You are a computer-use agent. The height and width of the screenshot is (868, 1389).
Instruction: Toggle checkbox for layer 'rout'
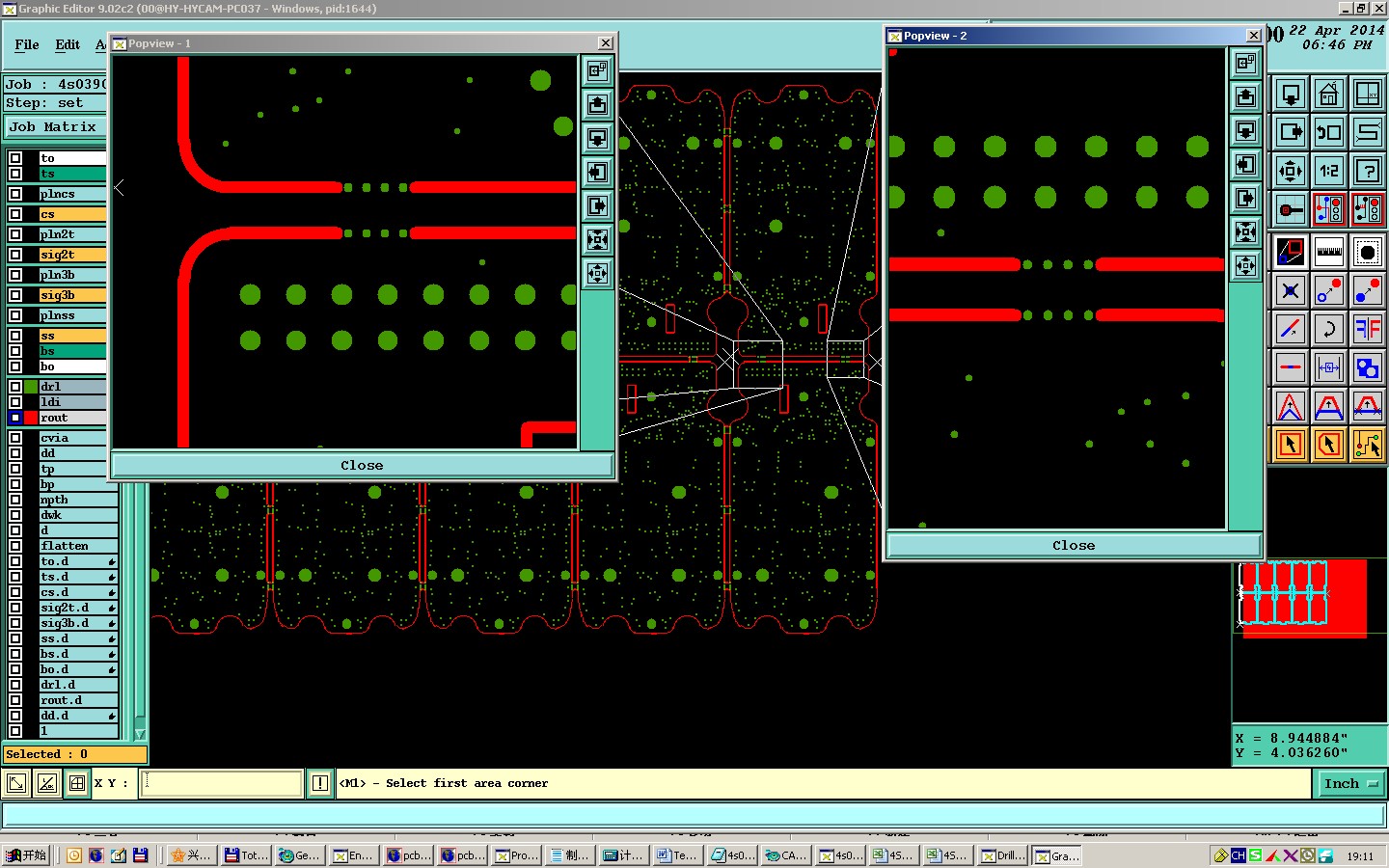coord(15,418)
